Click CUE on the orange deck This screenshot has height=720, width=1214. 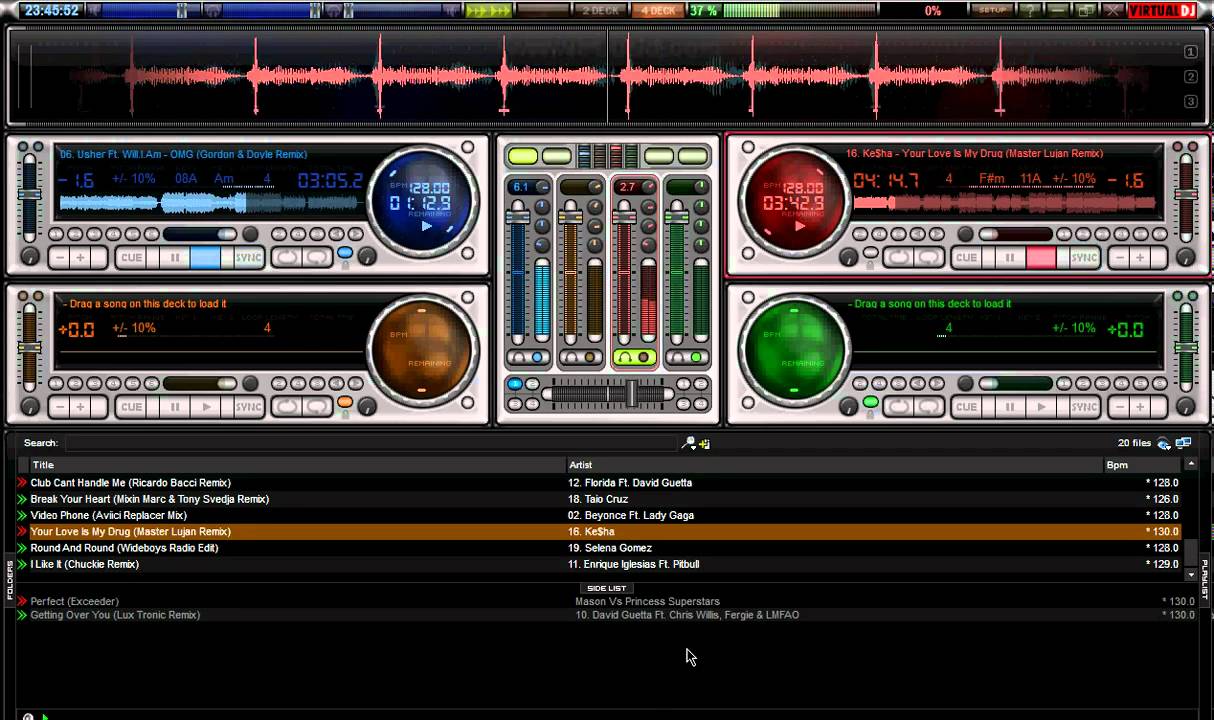coord(132,407)
